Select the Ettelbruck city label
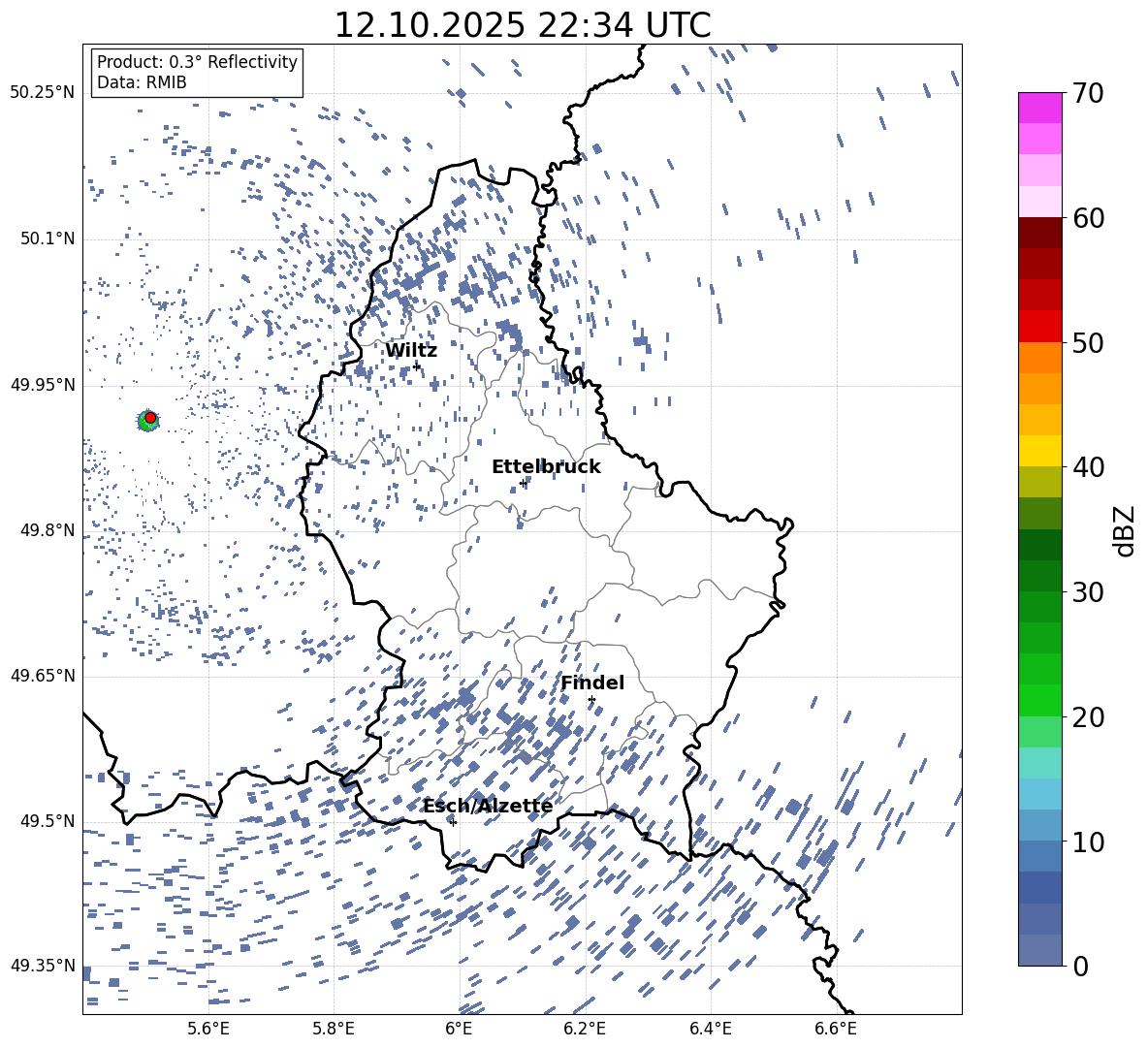This screenshot has width=1148, height=1048. [x=546, y=466]
